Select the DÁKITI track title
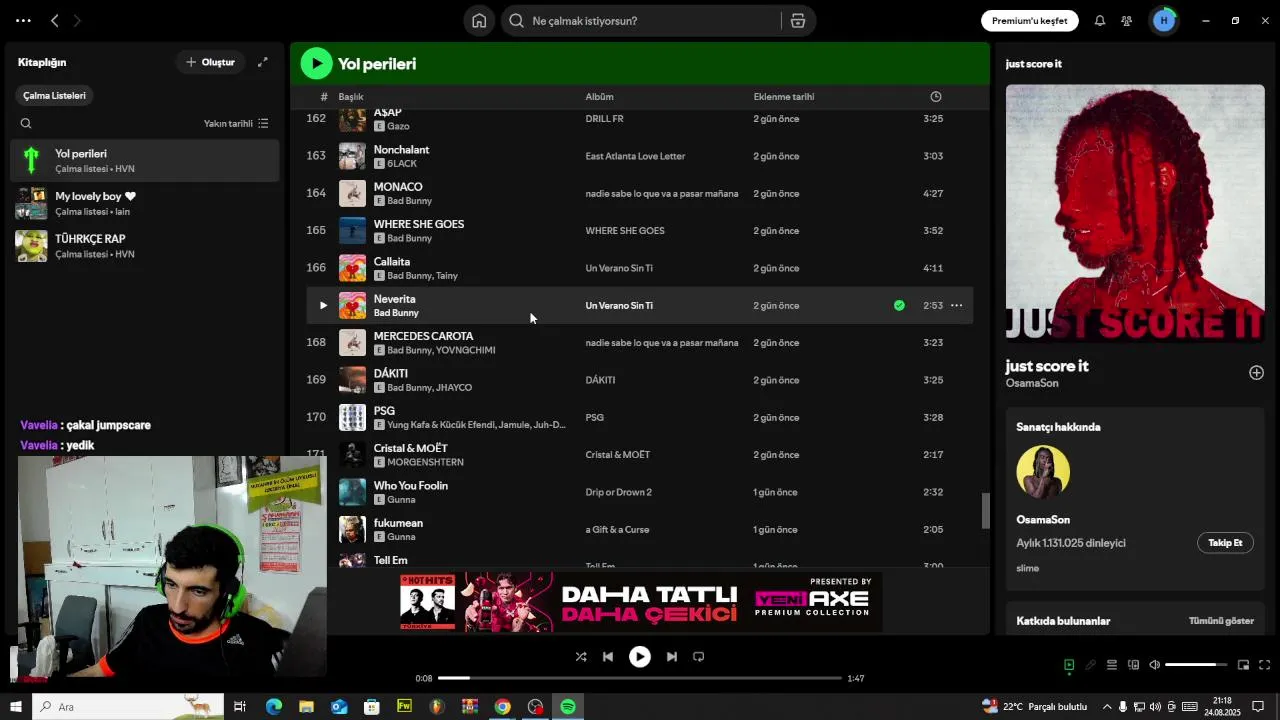This screenshot has width=1280, height=720. click(391, 374)
